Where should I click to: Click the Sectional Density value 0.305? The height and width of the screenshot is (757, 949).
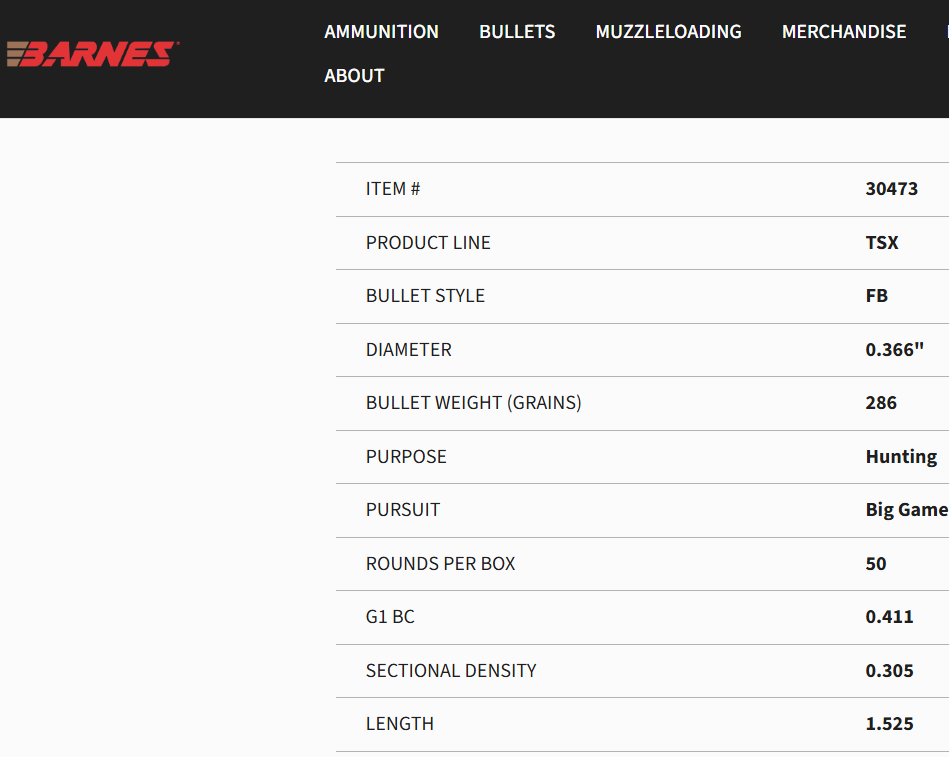coord(889,671)
